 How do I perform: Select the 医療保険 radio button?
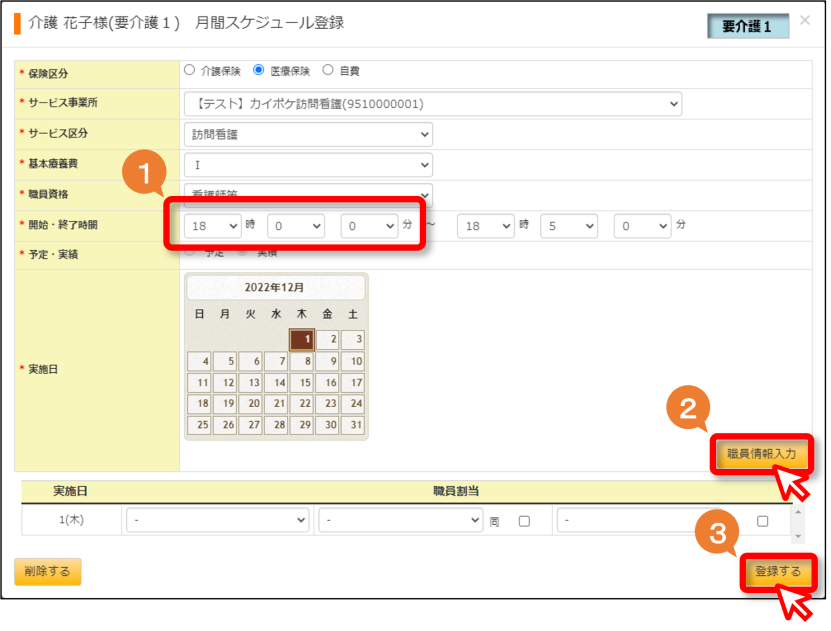tap(259, 70)
